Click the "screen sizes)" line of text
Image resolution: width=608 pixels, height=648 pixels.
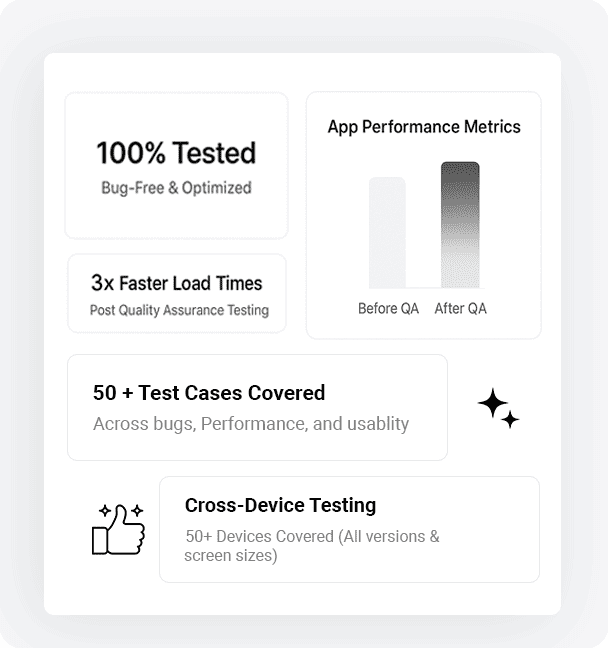(x=231, y=554)
